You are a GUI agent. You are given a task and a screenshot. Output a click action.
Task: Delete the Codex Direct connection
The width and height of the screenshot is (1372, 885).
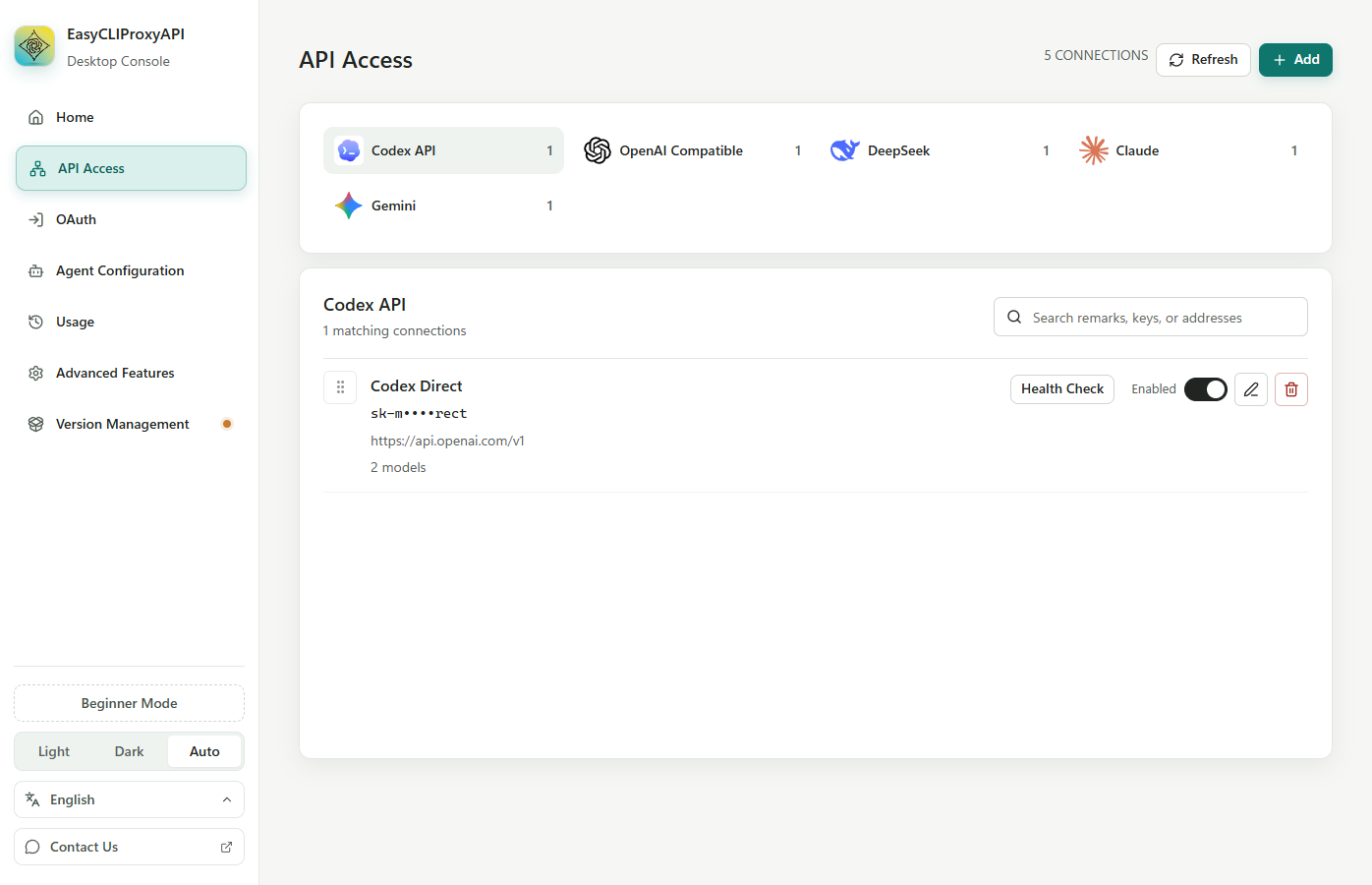(1291, 389)
